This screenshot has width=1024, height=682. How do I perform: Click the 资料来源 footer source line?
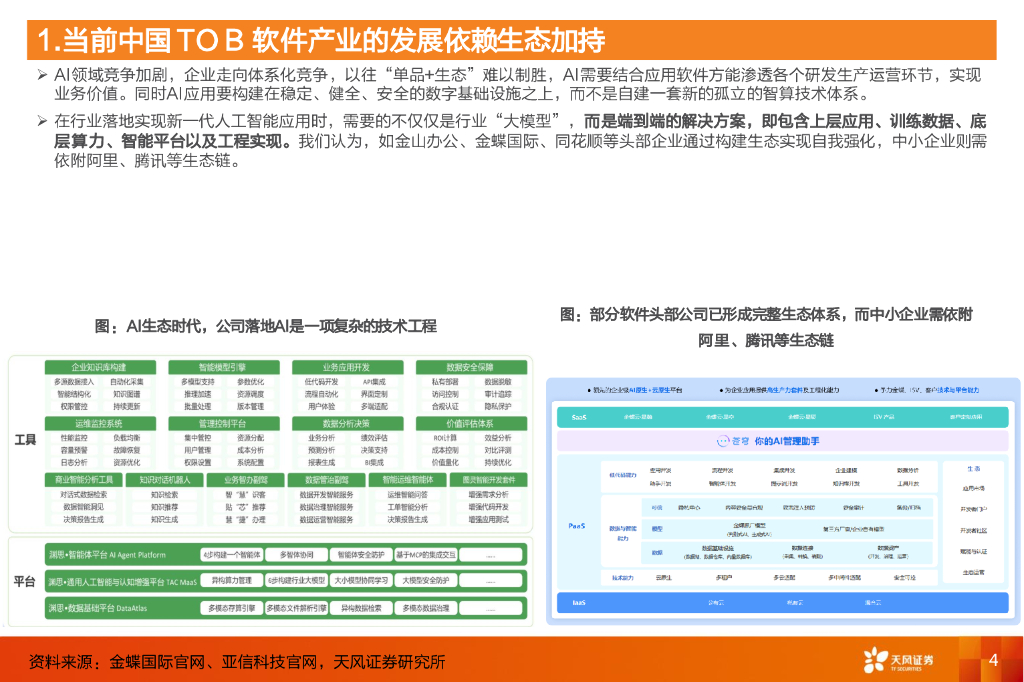point(237,662)
